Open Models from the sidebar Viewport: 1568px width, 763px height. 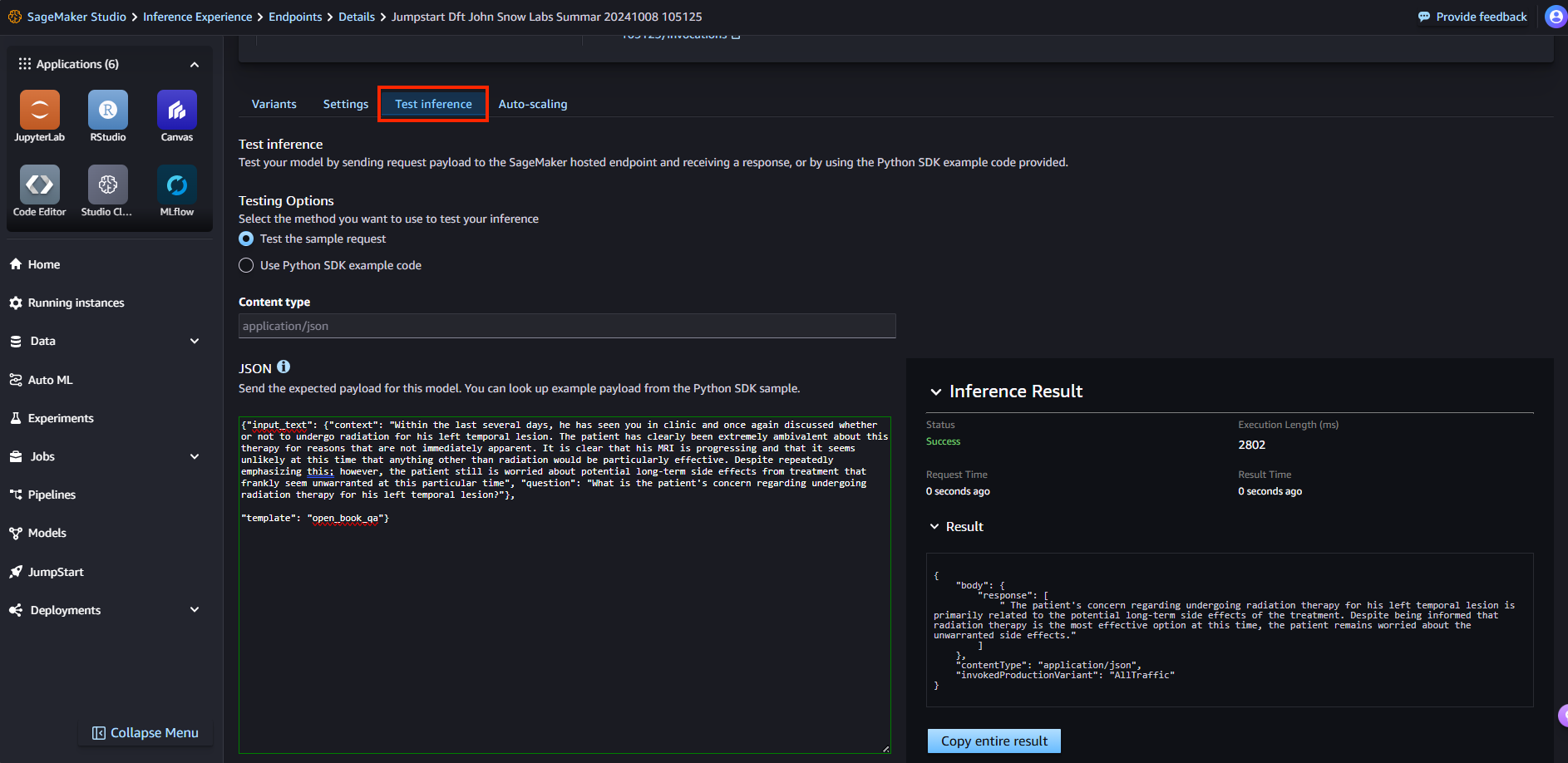[47, 533]
